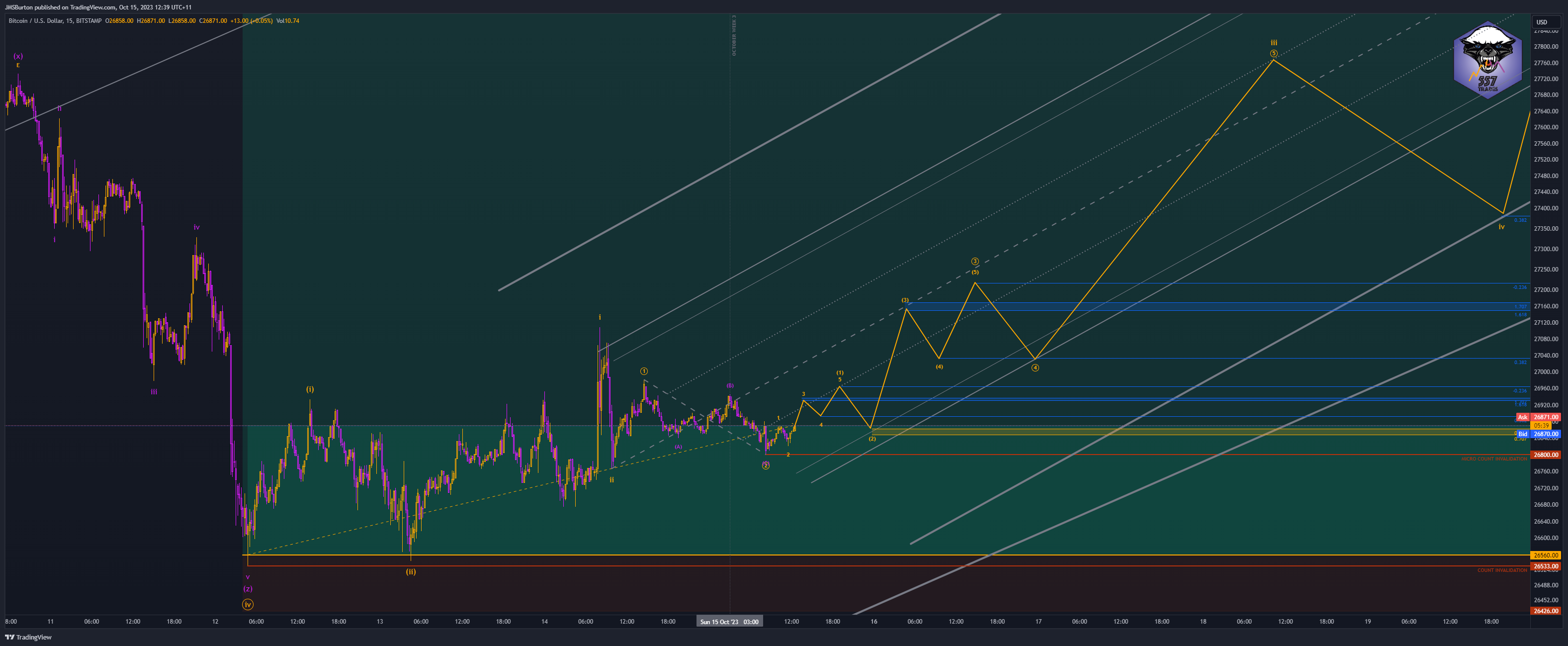Click the orange iv label at far right
Image resolution: width=1568 pixels, height=646 pixels.
[x=1502, y=226]
